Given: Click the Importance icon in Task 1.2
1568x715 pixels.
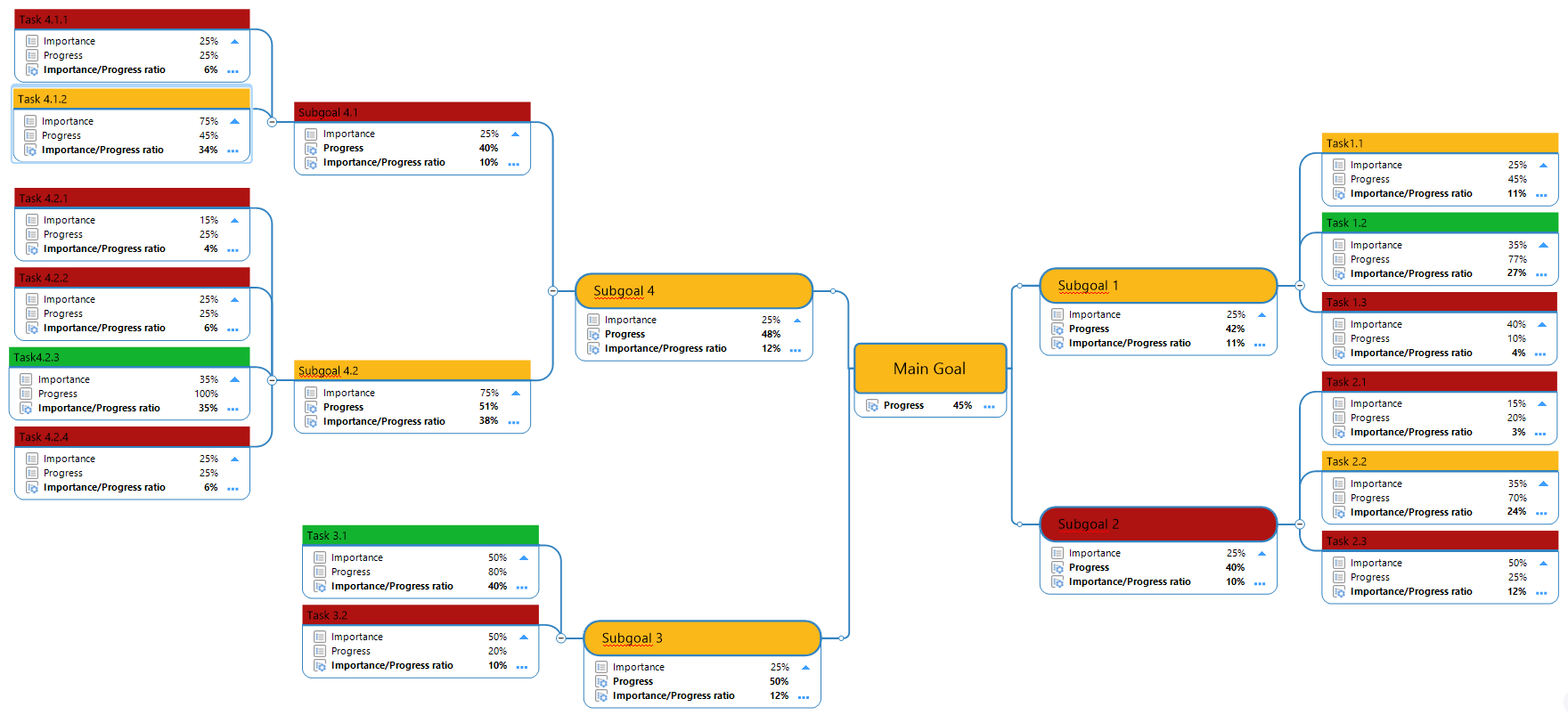Looking at the screenshot, I should (x=1339, y=245).
